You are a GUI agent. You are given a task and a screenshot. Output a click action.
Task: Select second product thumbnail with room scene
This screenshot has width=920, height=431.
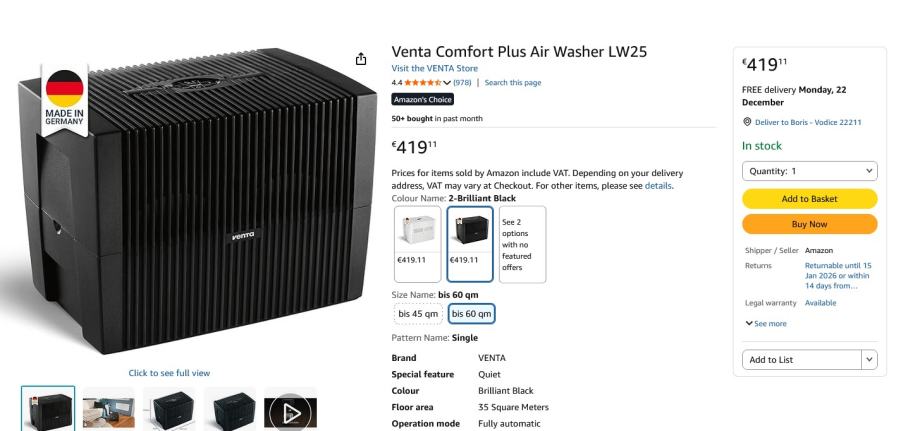[x=109, y=410]
